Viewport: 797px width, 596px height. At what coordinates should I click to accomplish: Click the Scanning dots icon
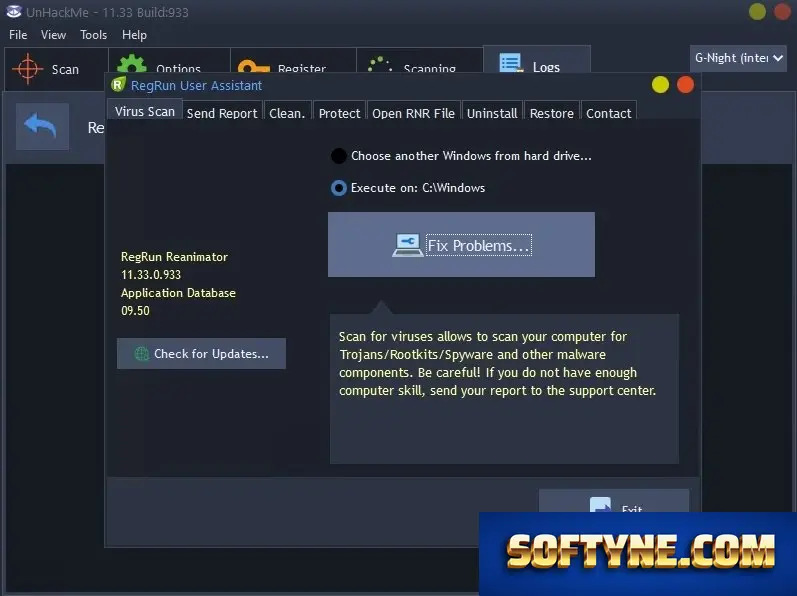point(379,65)
